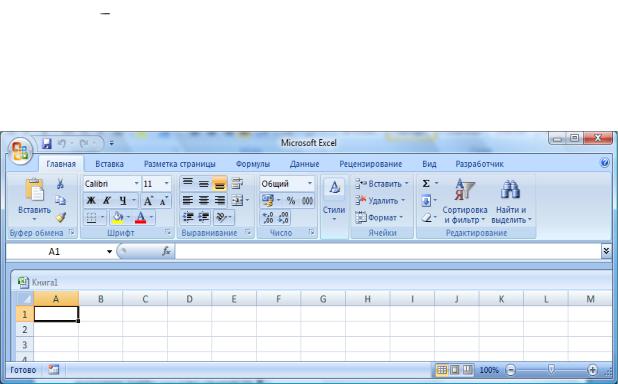
Task: Cut selection with scissors icon
Action: [x=60, y=184]
